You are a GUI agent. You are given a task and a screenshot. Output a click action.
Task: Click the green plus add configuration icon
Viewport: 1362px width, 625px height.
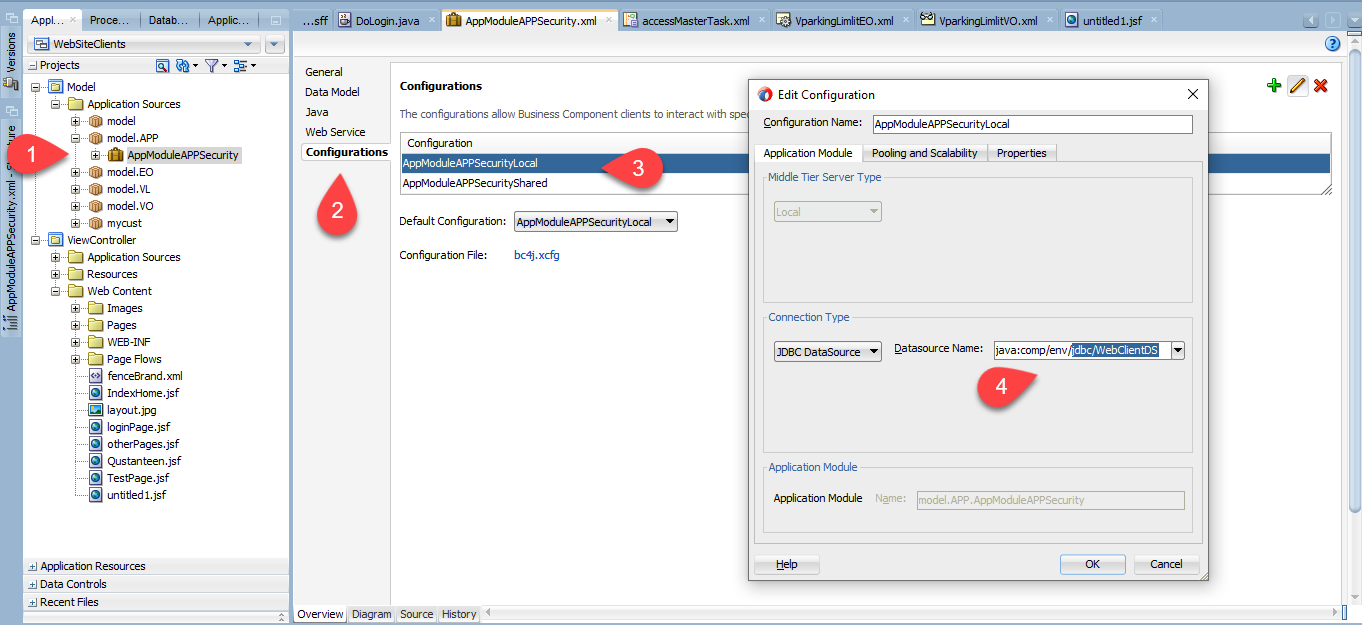(1273, 86)
